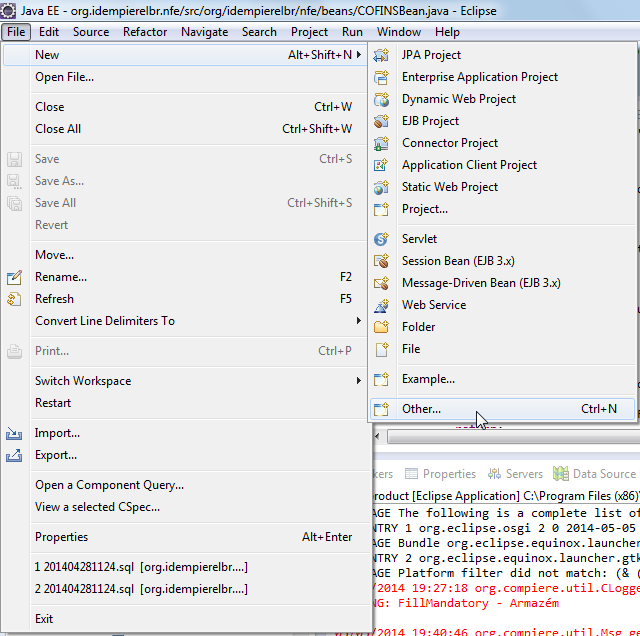Expand Convert Line Delimiters To submenu
640x636 pixels.
tap(358, 321)
